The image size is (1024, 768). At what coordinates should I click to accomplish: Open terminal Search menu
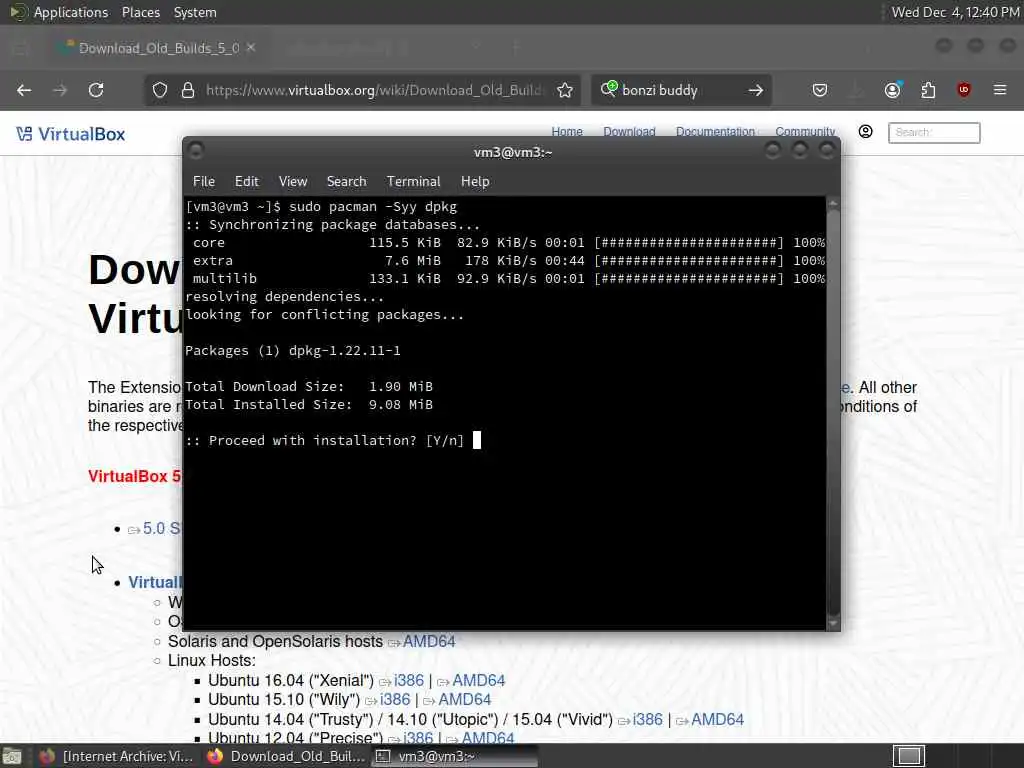click(346, 182)
